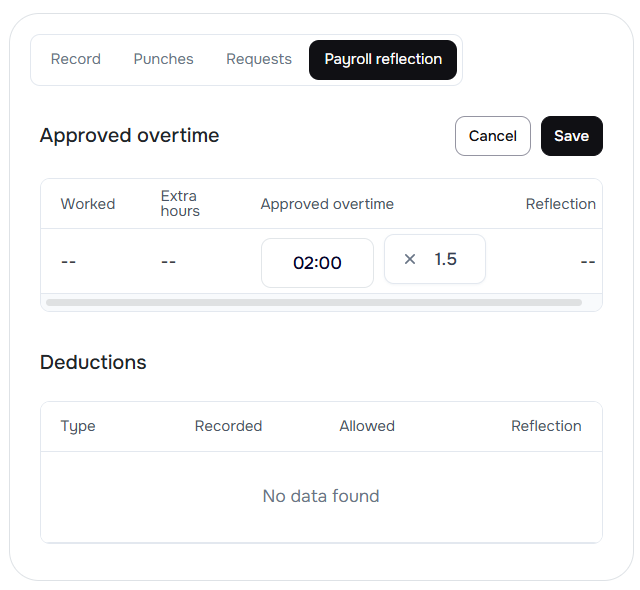
Task: Save the approved overtime changes
Action: coord(571,136)
